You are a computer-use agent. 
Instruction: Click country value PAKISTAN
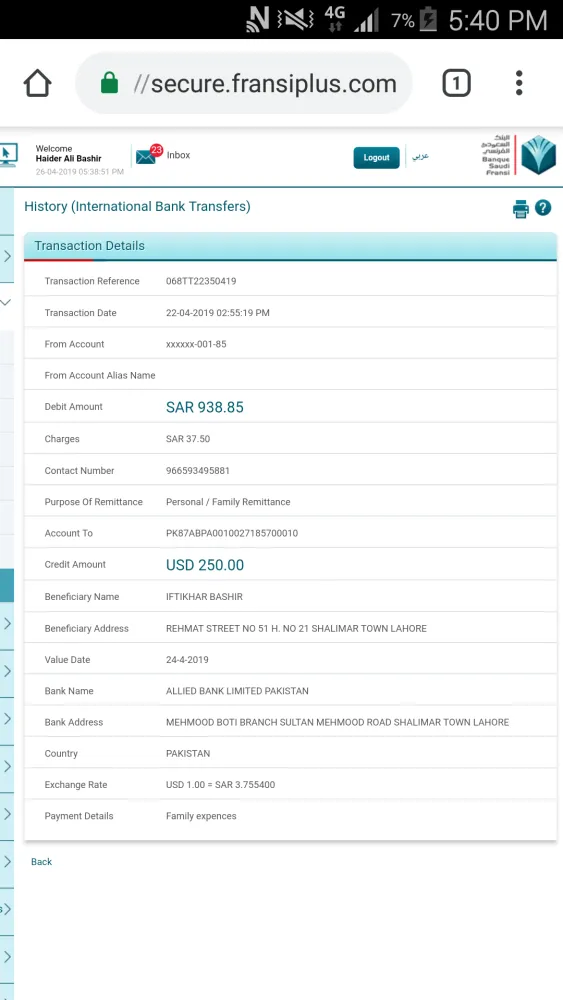coord(187,753)
